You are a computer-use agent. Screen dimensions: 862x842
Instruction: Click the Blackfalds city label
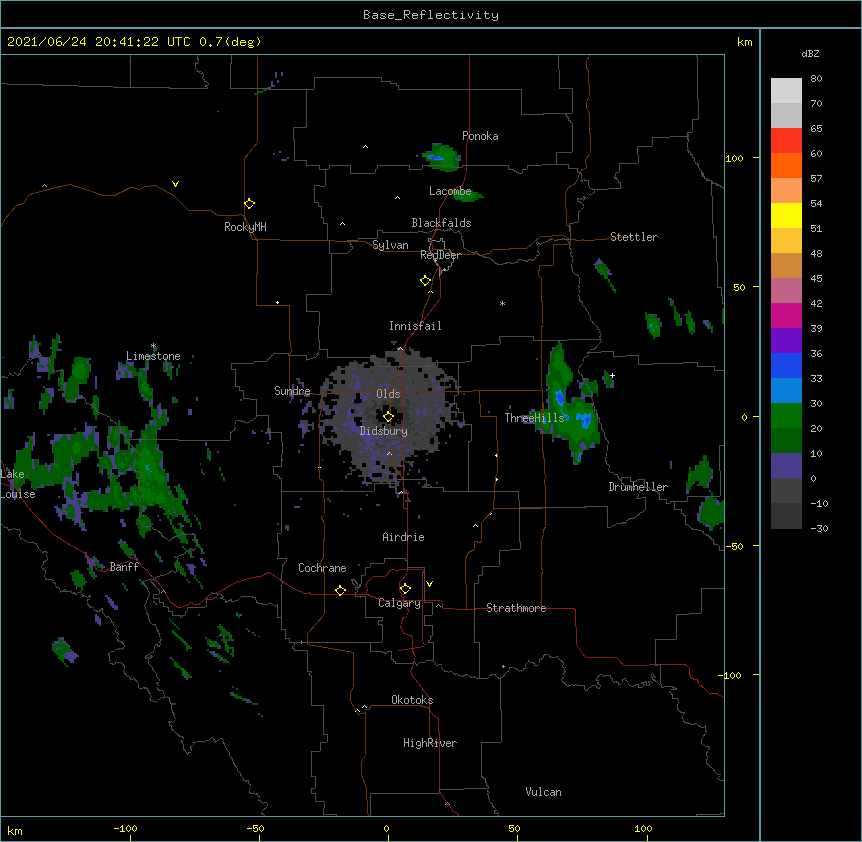tap(441, 223)
